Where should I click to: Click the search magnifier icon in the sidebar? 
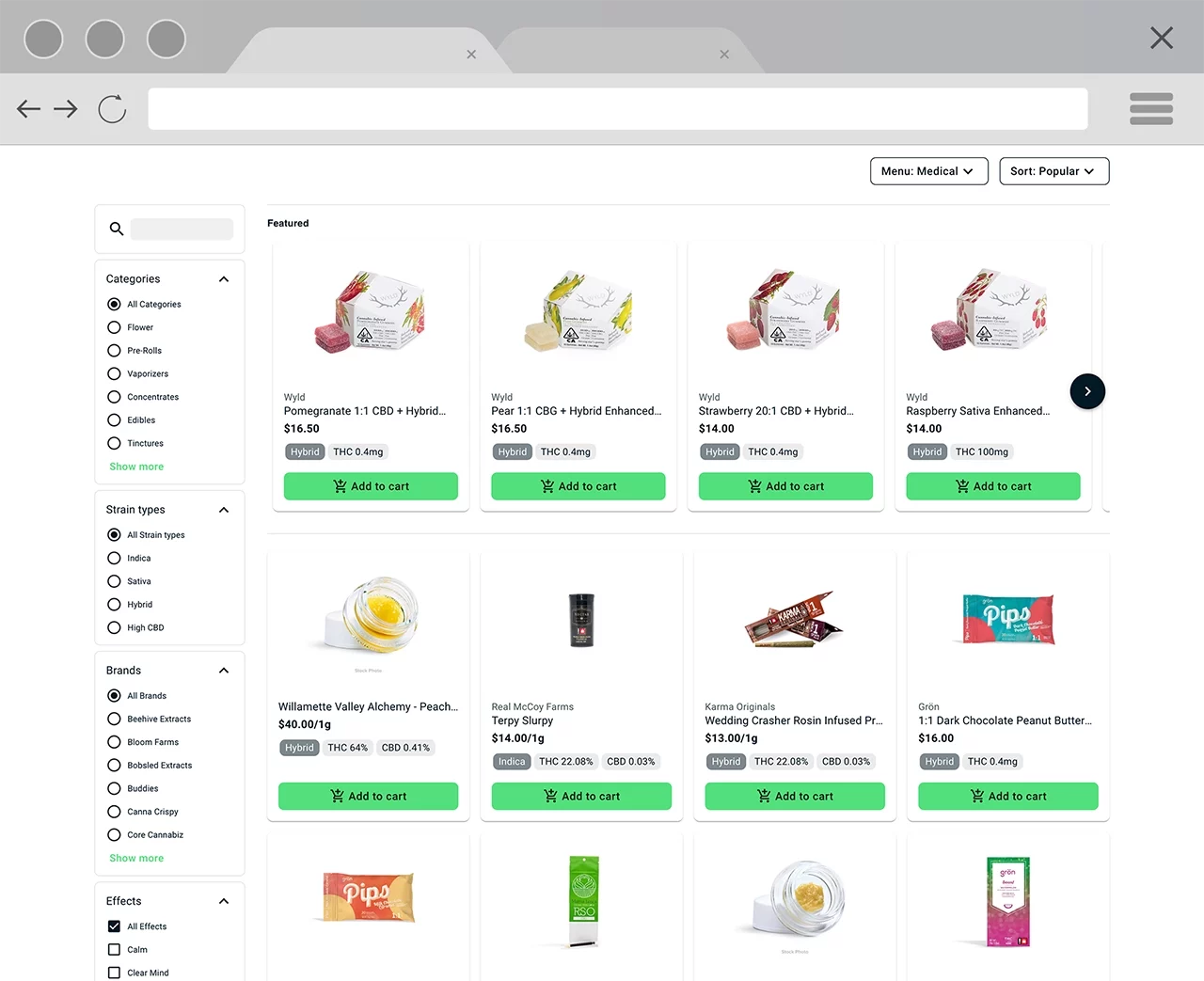(116, 229)
